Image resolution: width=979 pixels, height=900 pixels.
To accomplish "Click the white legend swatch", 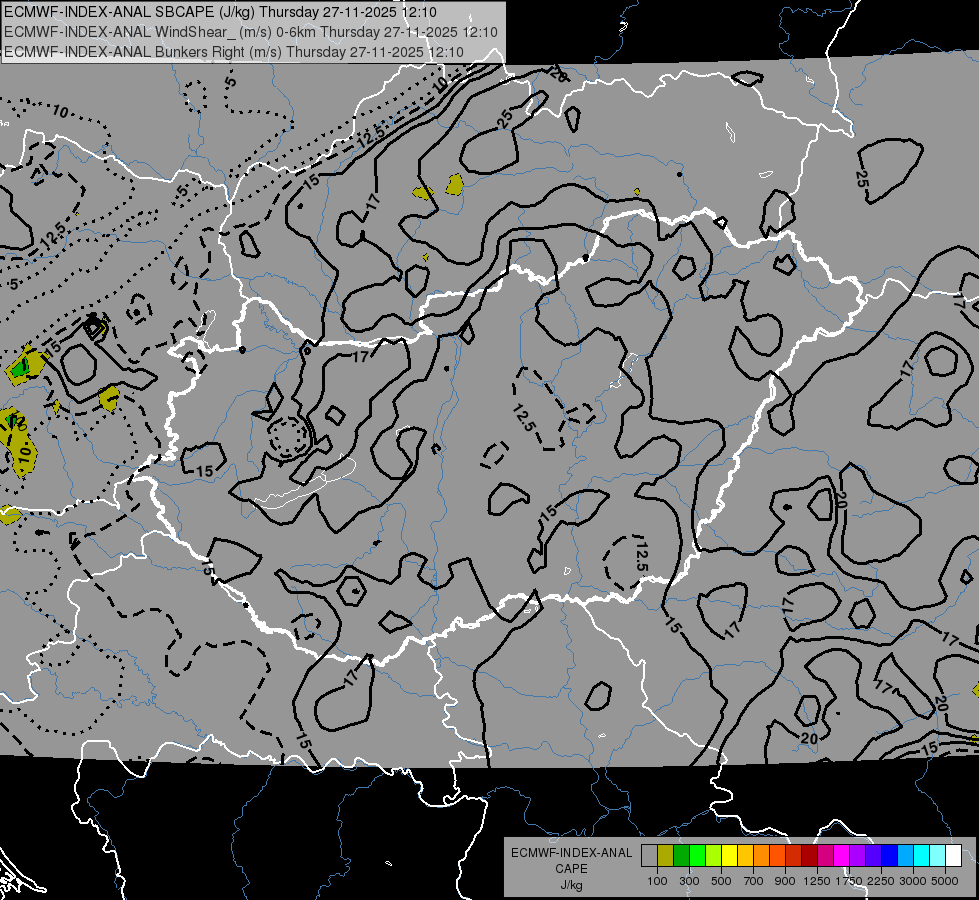I will pyautogui.click(x=953, y=856).
